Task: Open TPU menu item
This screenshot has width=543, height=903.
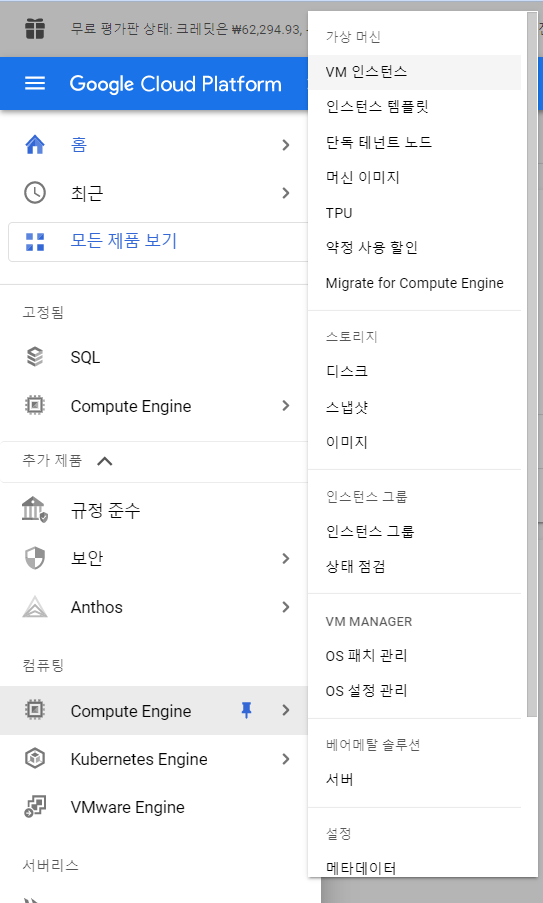Action: coord(415,213)
